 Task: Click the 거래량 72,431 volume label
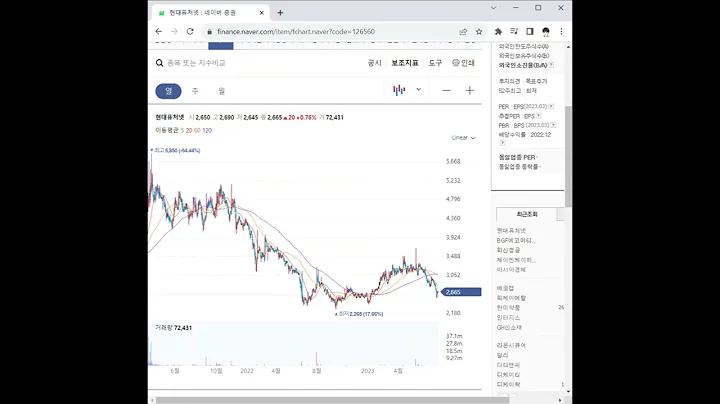174,328
